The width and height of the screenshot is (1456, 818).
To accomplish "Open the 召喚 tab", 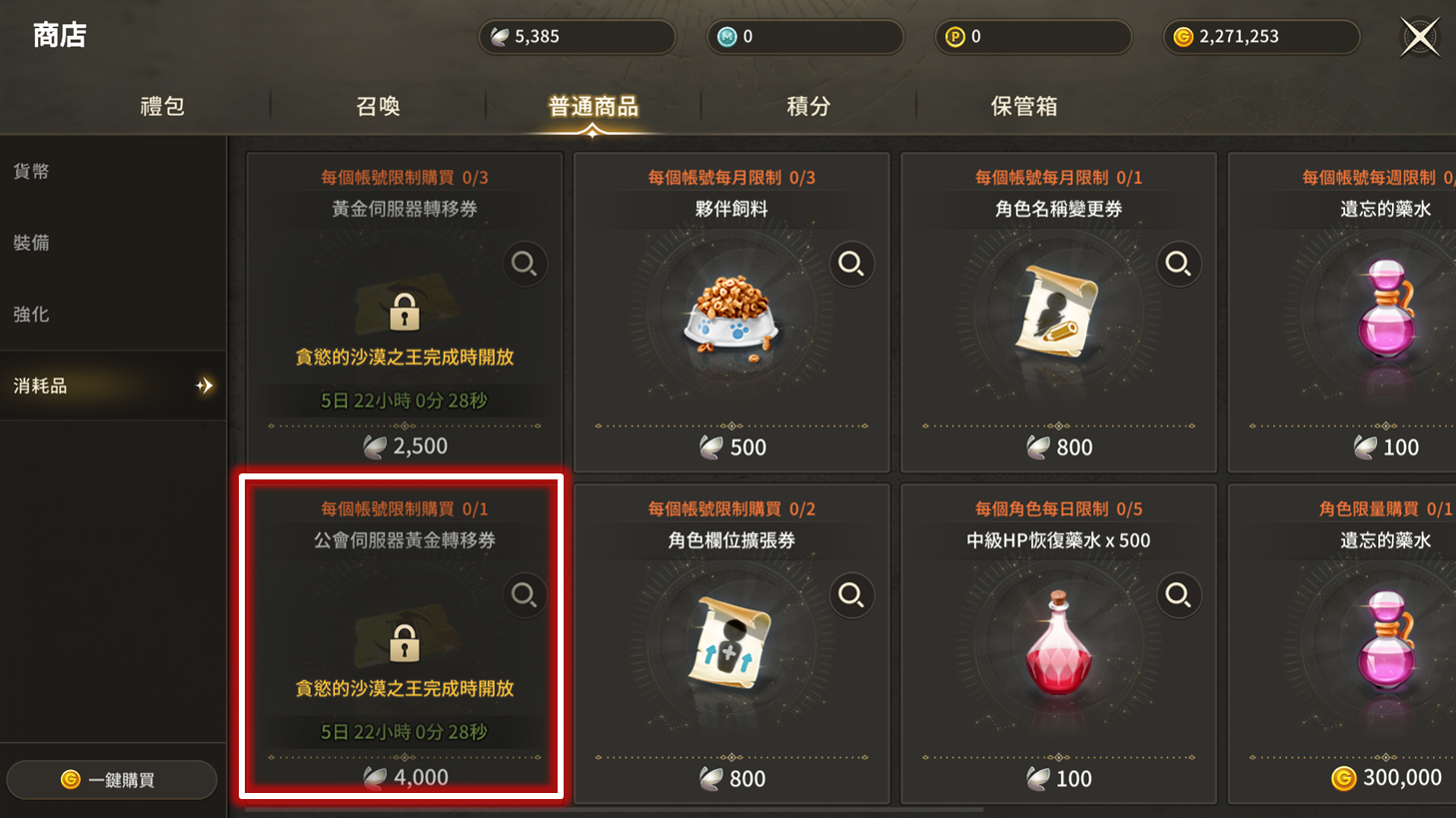I will 378,106.
